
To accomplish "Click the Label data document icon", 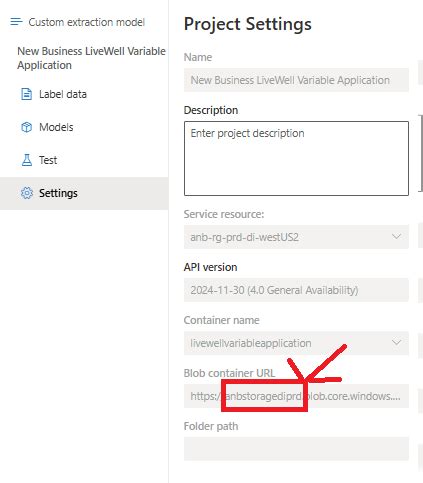I will (x=27, y=94).
